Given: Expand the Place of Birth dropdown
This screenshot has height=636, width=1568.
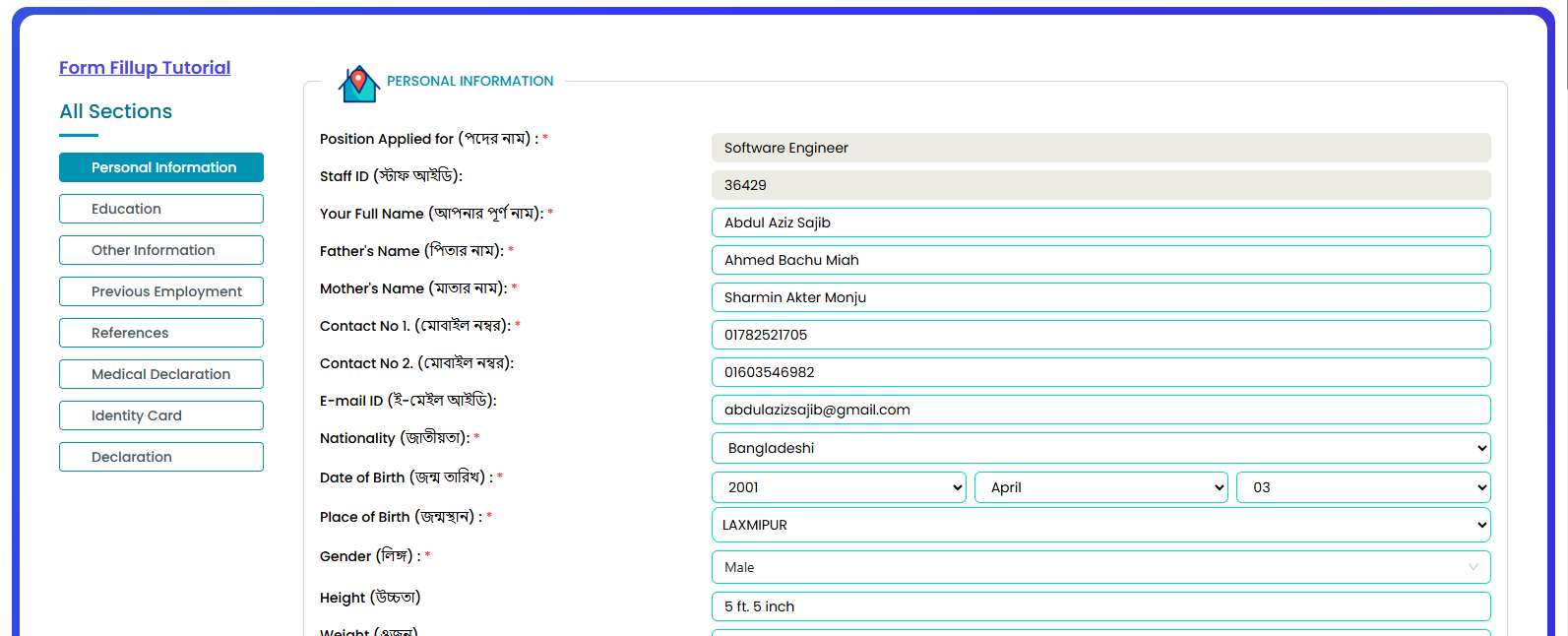Looking at the screenshot, I should [x=1100, y=525].
